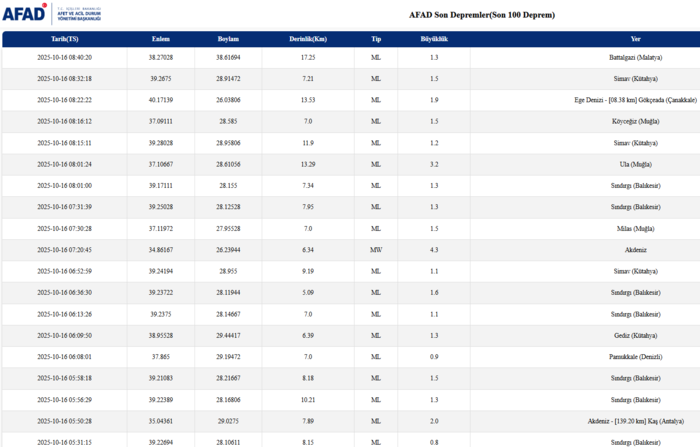This screenshot has width=700, height=447.
Task: Click the Enlem column header
Action: click(160, 39)
